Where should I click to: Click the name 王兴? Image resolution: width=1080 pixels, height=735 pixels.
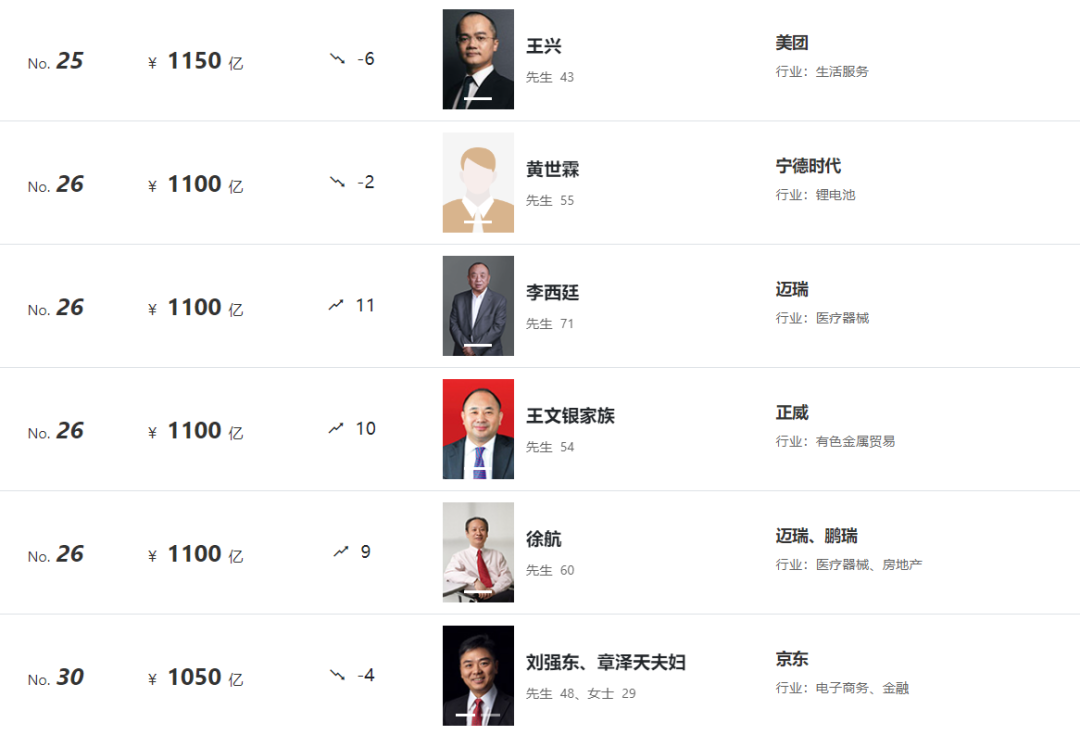tap(544, 47)
